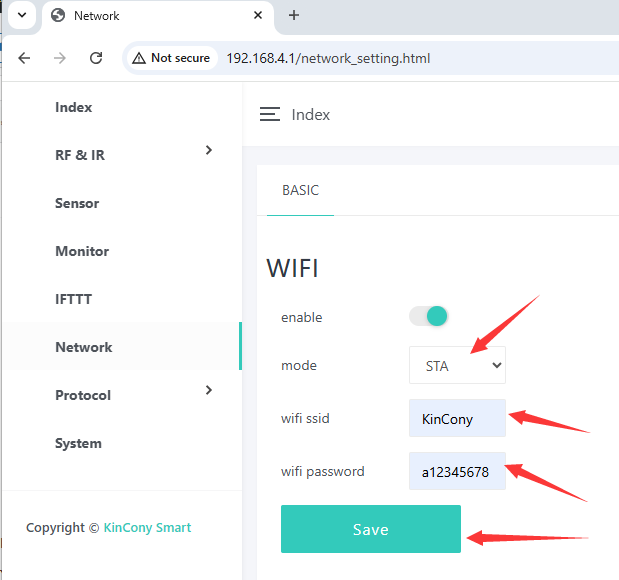Open the Sensor menu item

pos(77,203)
